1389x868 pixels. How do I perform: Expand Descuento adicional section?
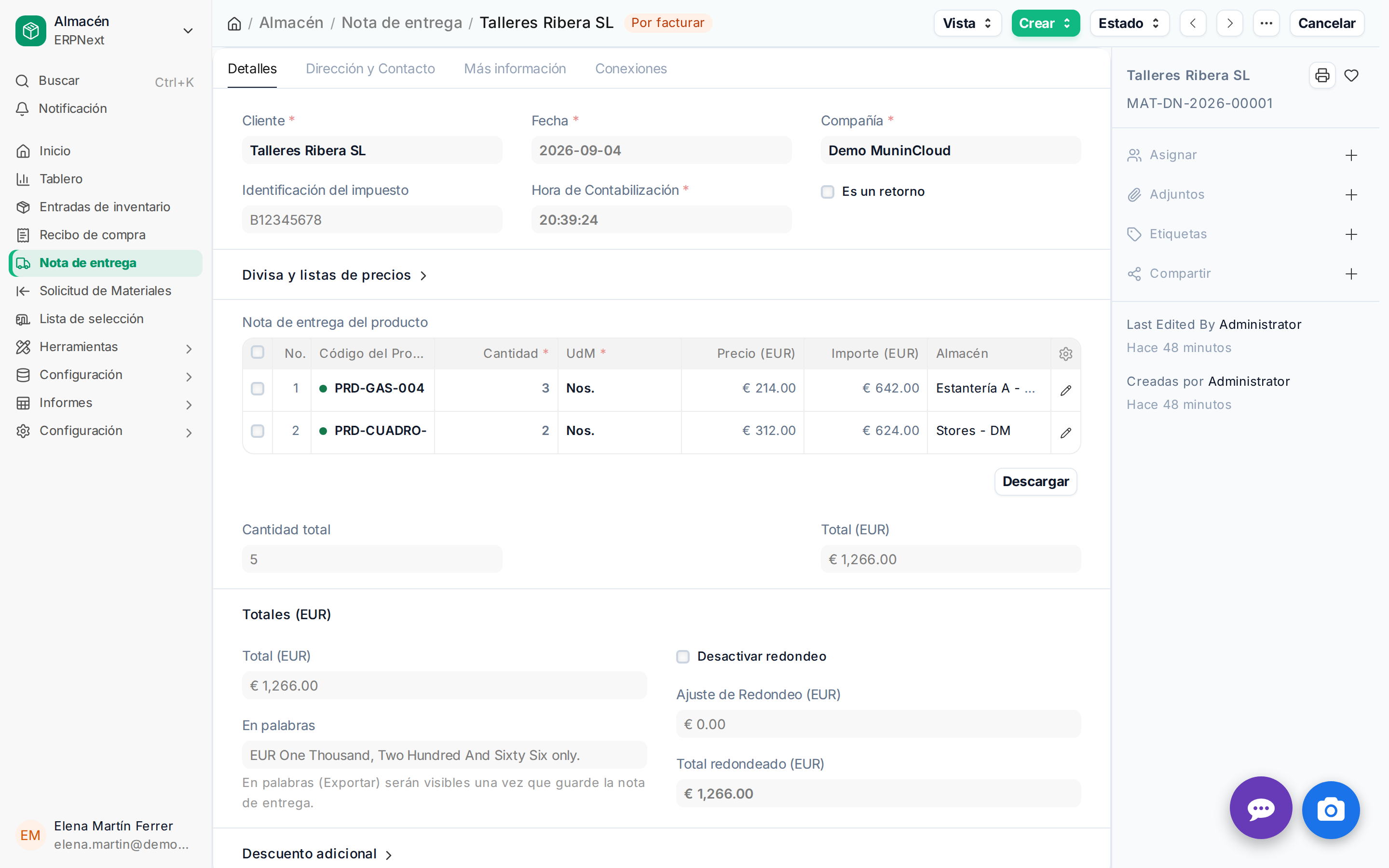tap(317, 854)
